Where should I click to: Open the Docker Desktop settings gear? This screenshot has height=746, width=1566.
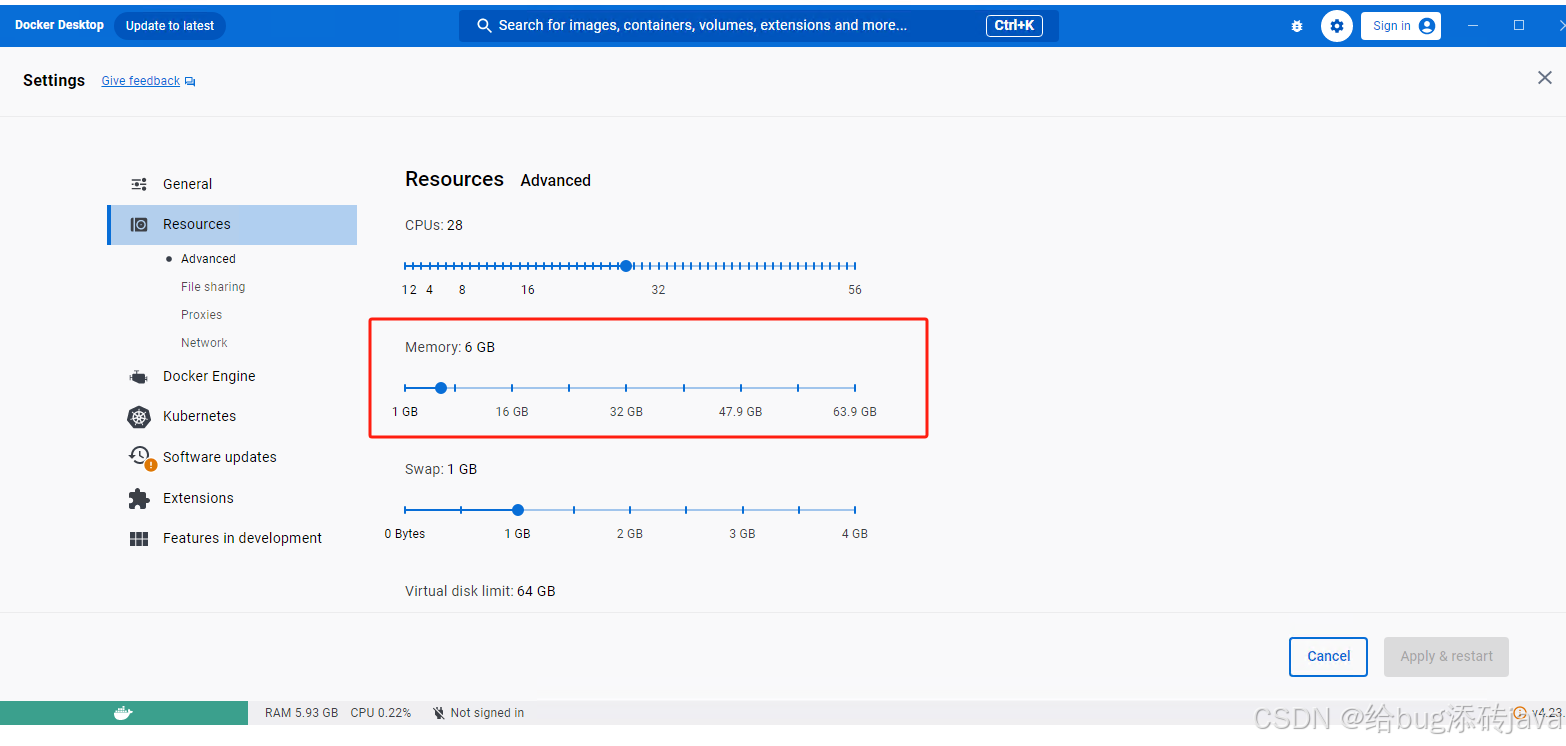coord(1337,25)
